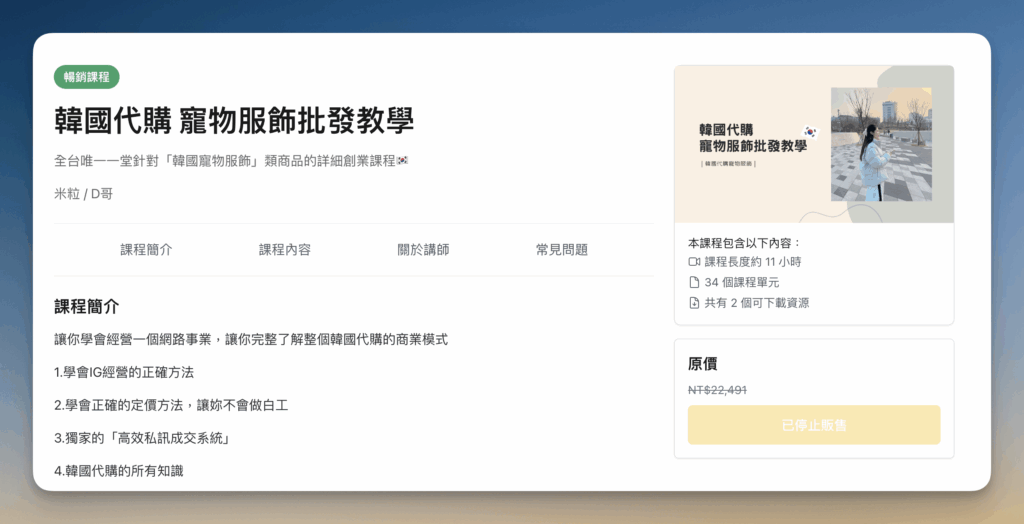Screen dimensions: 1024x524
Task: Click the list item 學會IG經營的正確方法
Action: tap(124, 372)
